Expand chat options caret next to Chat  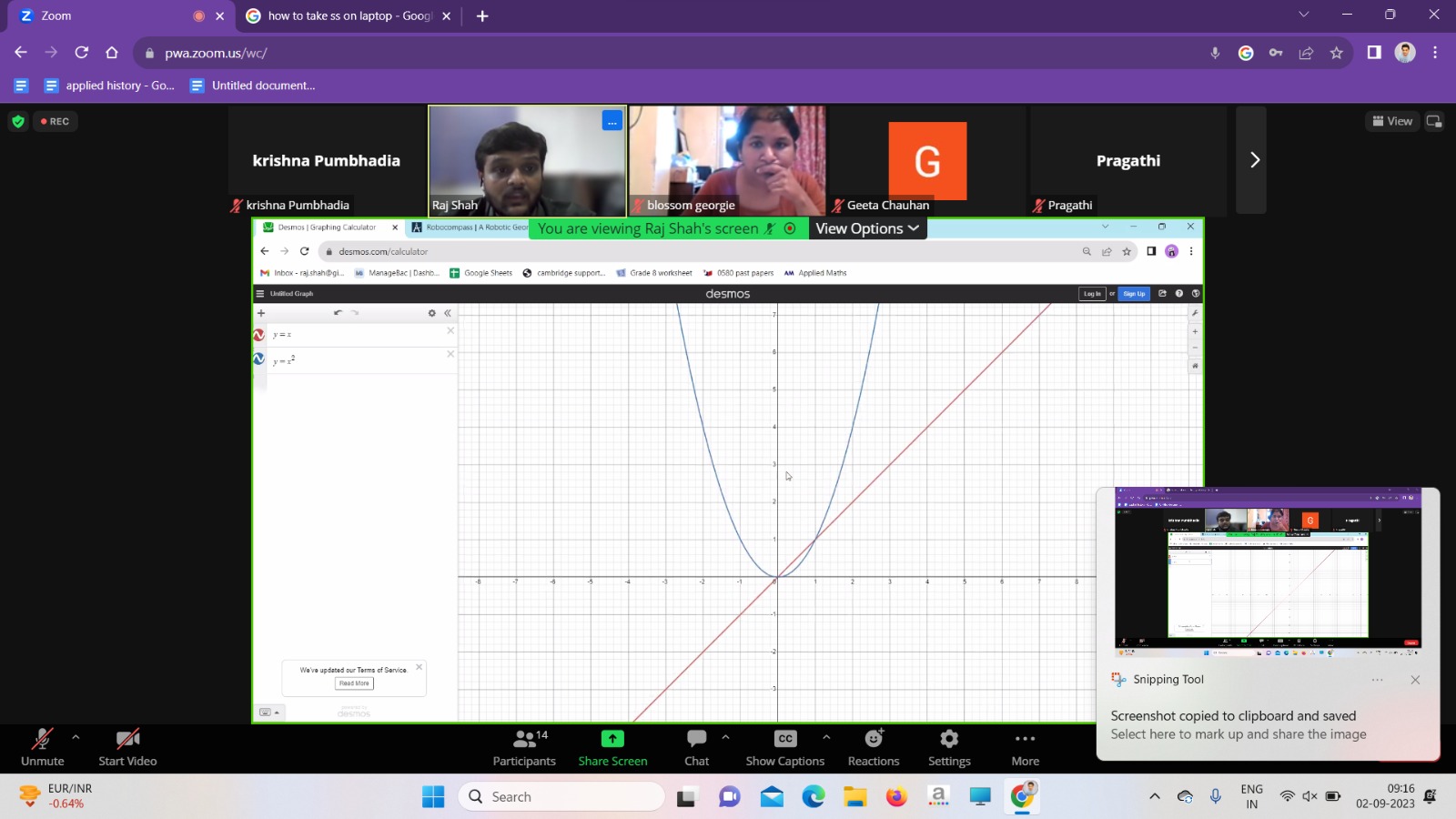click(725, 737)
